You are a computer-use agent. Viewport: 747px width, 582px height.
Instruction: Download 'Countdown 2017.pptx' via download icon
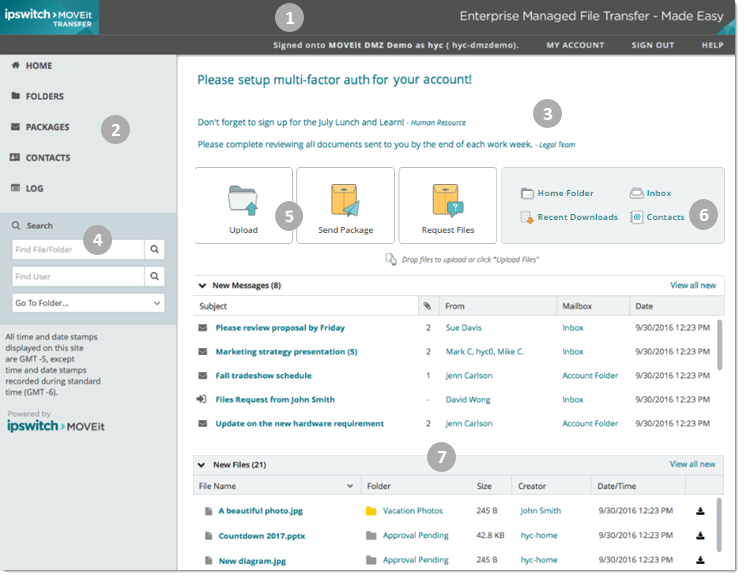[700, 536]
